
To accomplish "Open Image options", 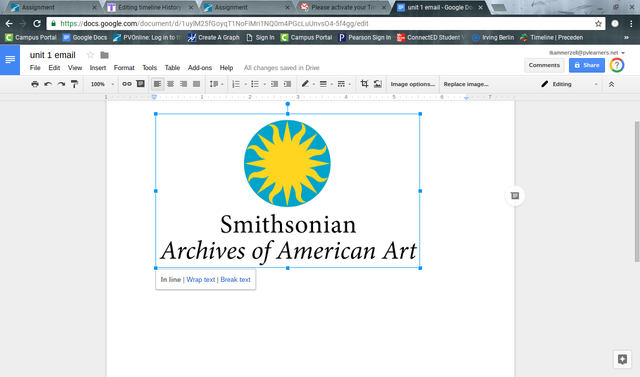I will pos(412,84).
